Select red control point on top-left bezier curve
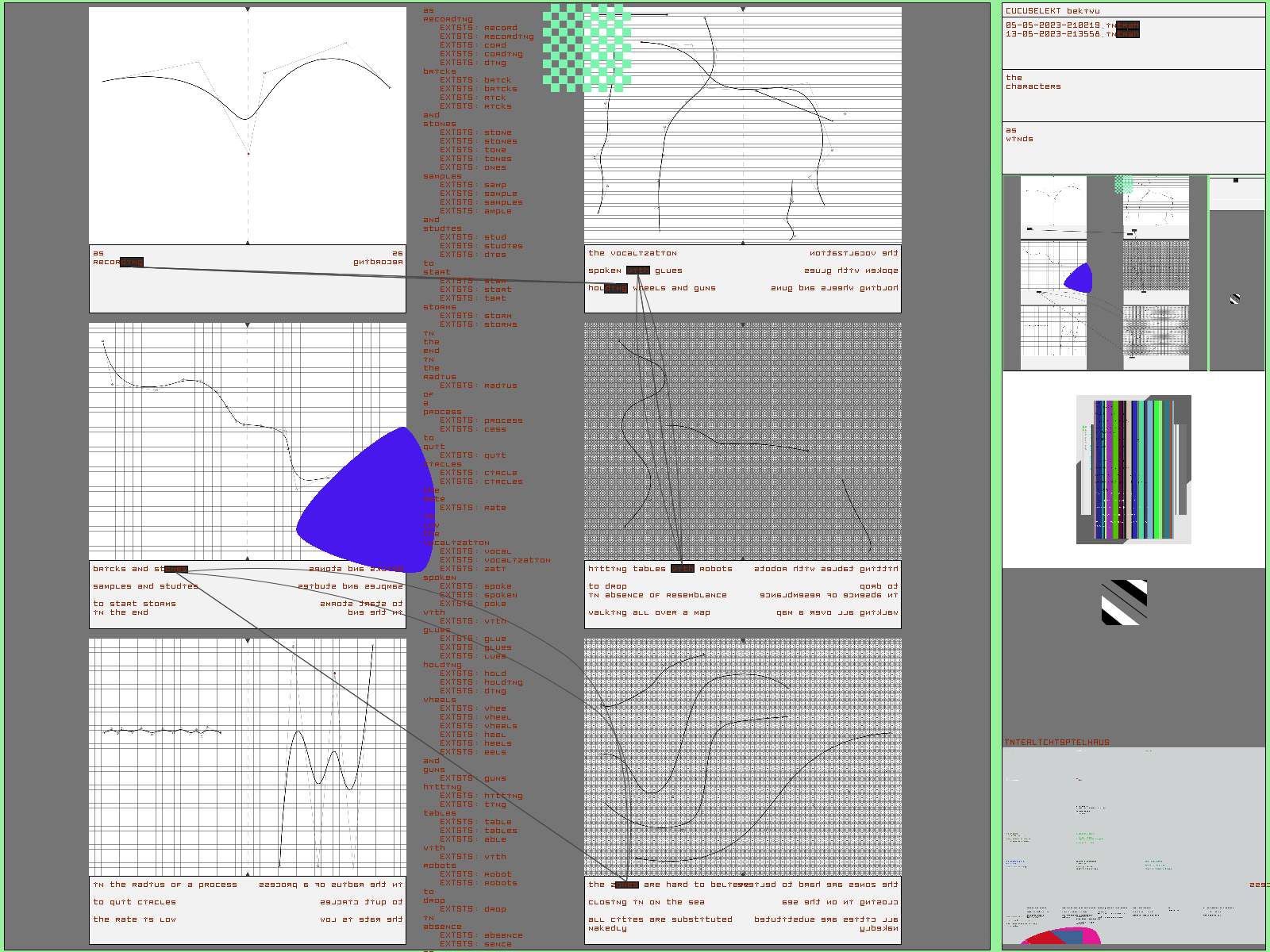1270x952 pixels. coord(248,154)
